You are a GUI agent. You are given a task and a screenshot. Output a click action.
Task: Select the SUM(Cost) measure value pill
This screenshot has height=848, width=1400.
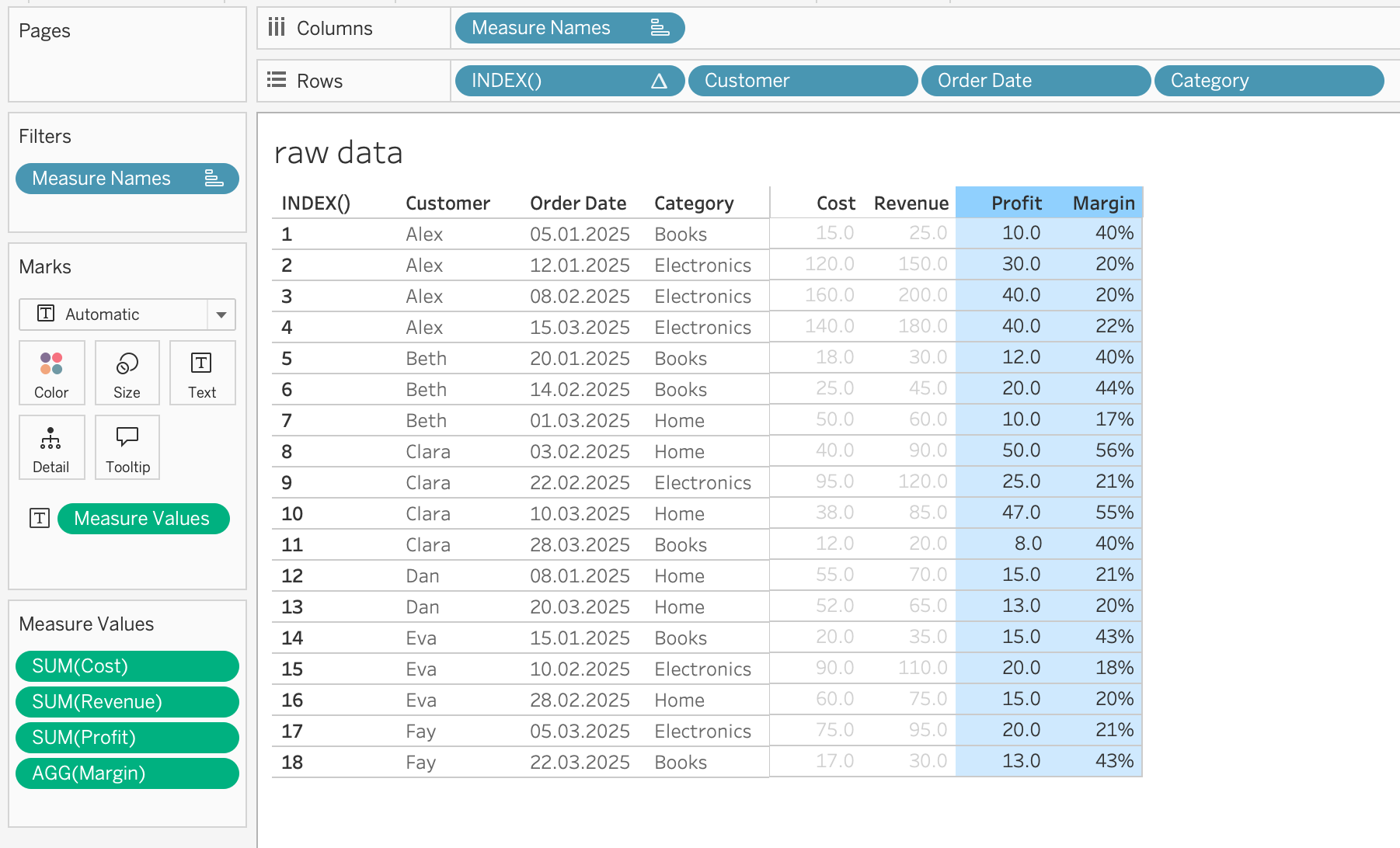(x=127, y=666)
